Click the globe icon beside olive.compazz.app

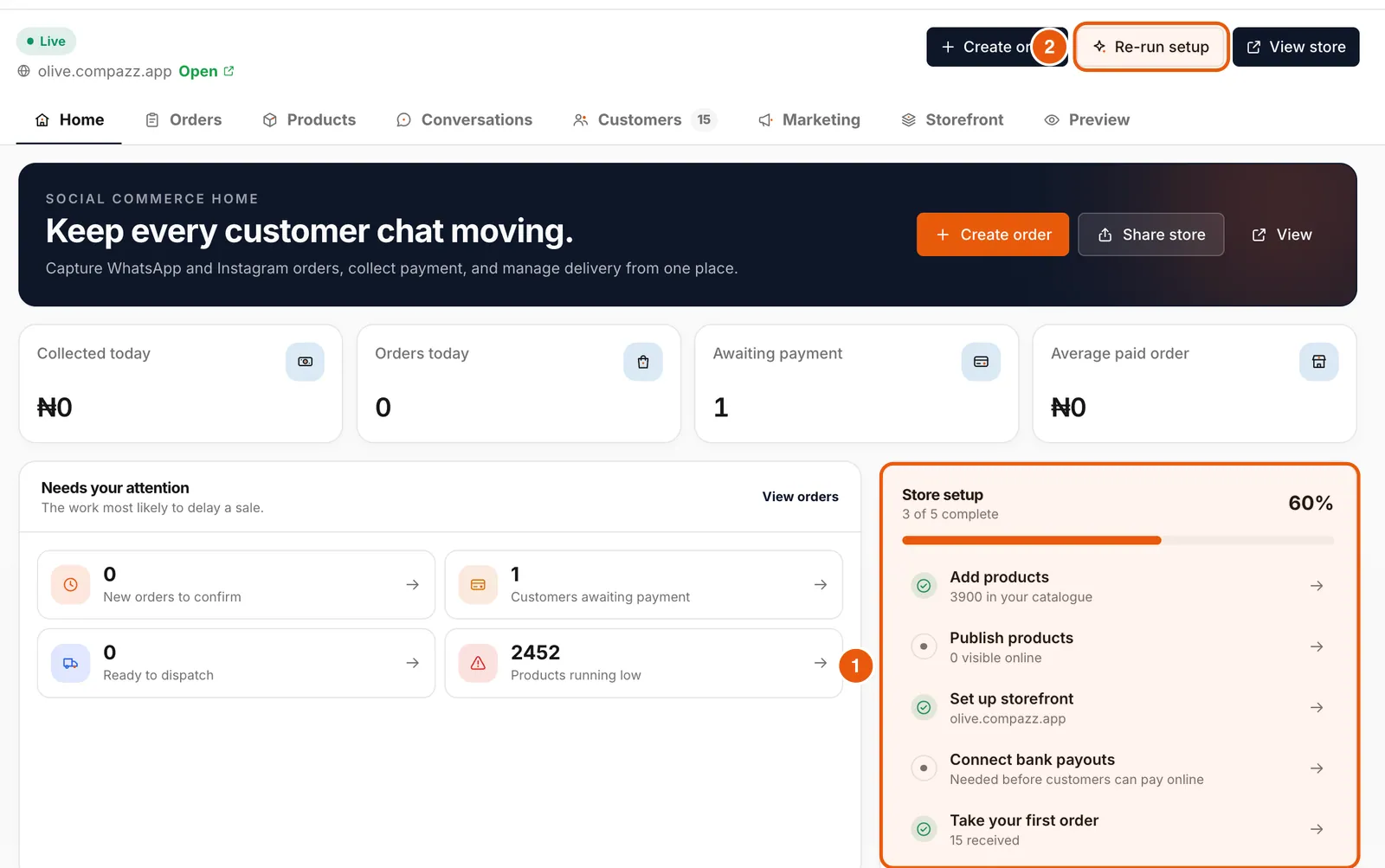(24, 71)
